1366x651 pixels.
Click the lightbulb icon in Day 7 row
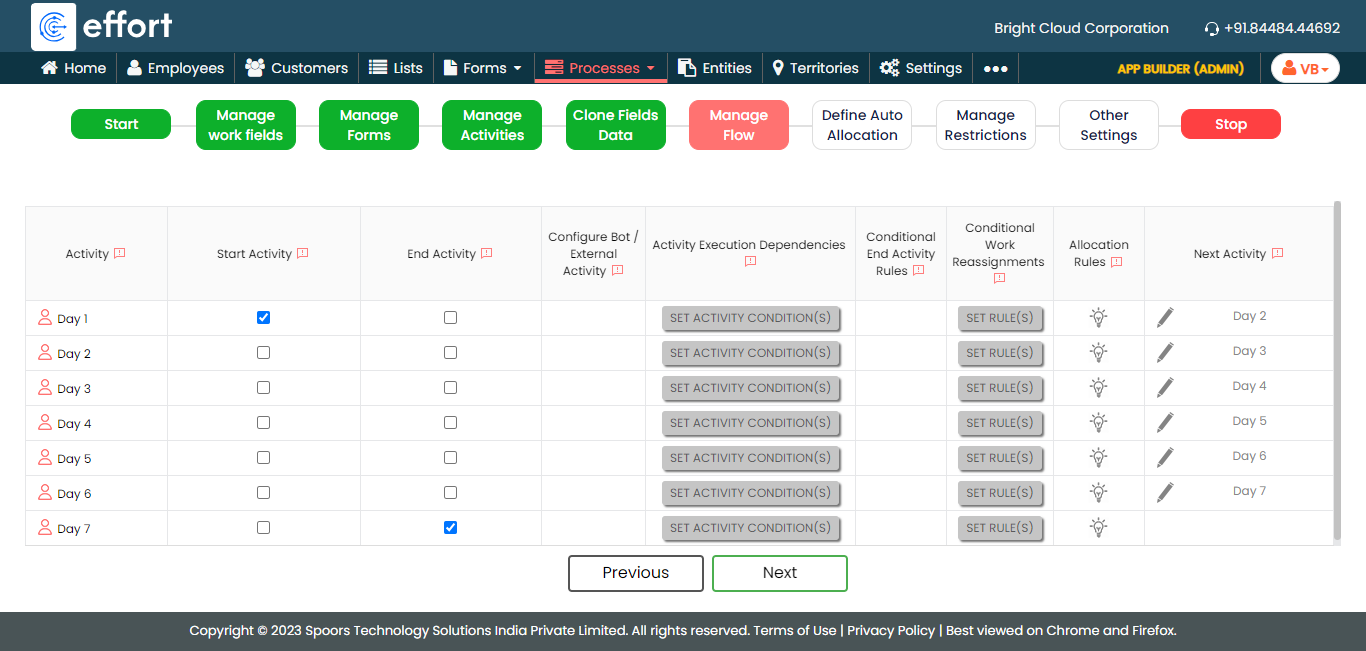[x=1098, y=528]
